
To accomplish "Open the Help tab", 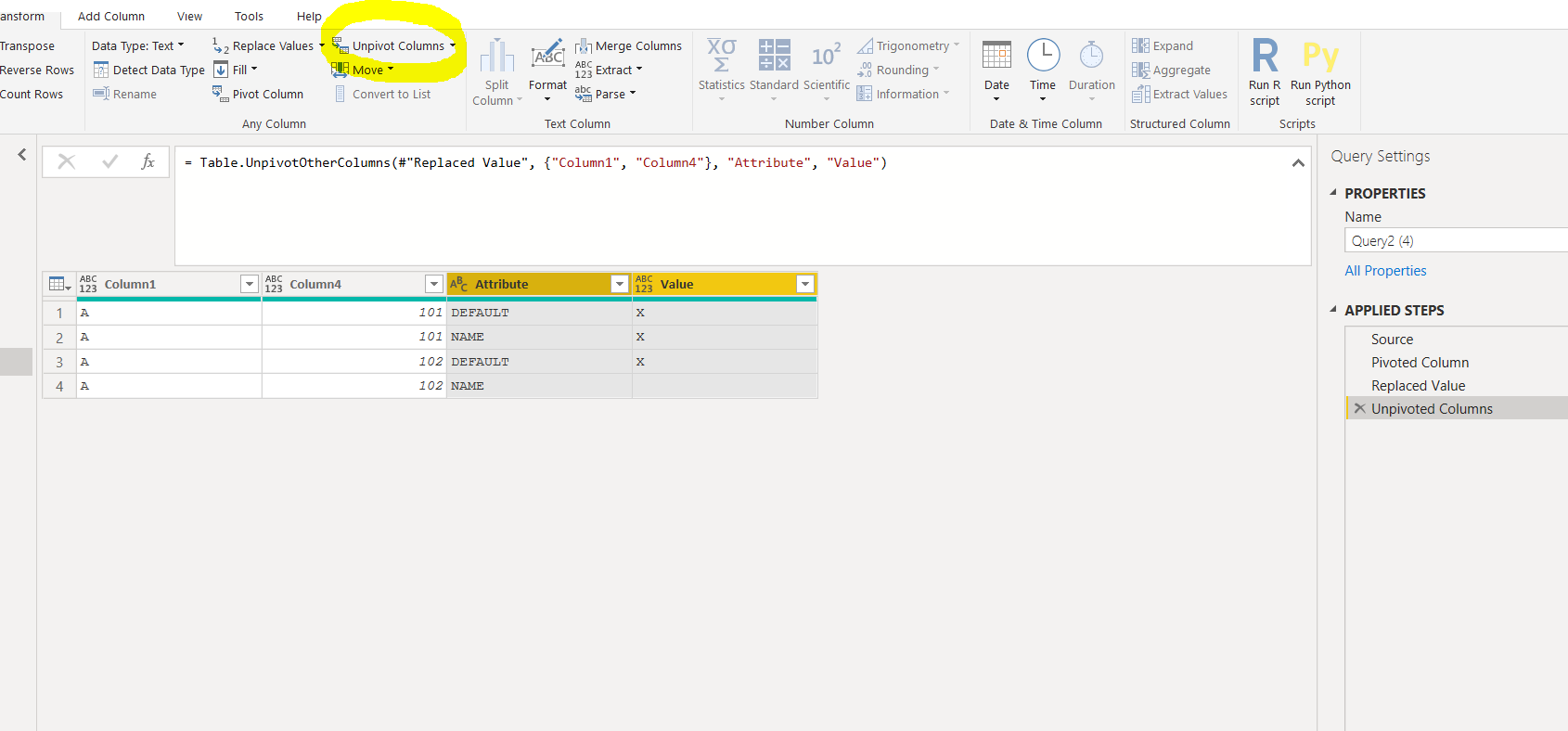I will click(309, 17).
